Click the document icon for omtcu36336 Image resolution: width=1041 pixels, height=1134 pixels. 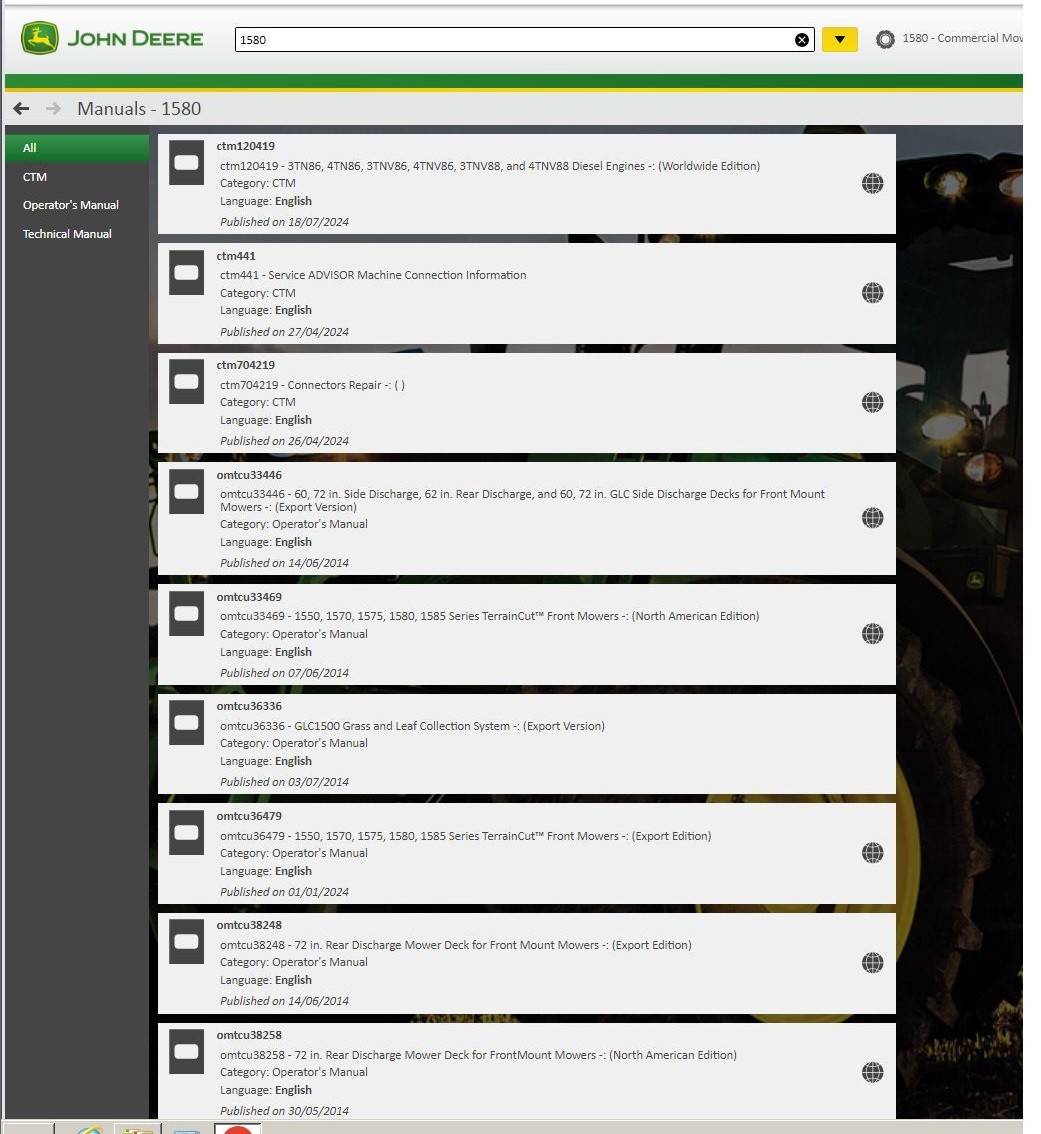click(x=186, y=723)
